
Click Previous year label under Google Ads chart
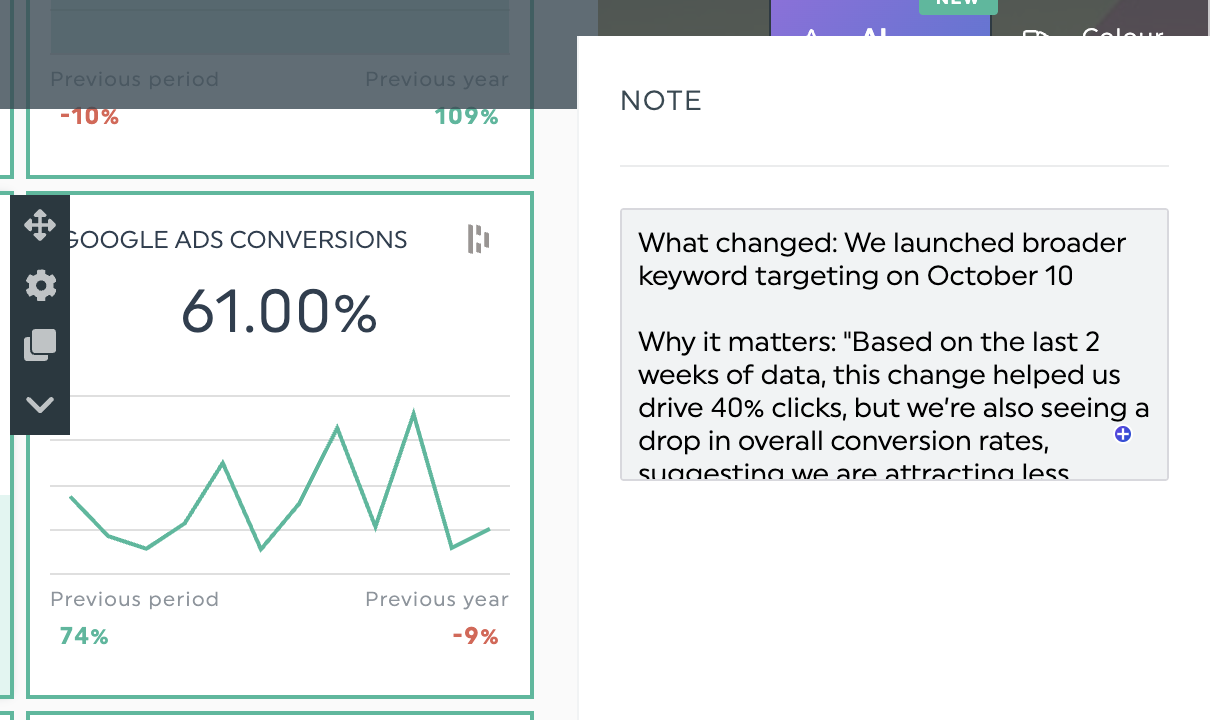click(437, 599)
